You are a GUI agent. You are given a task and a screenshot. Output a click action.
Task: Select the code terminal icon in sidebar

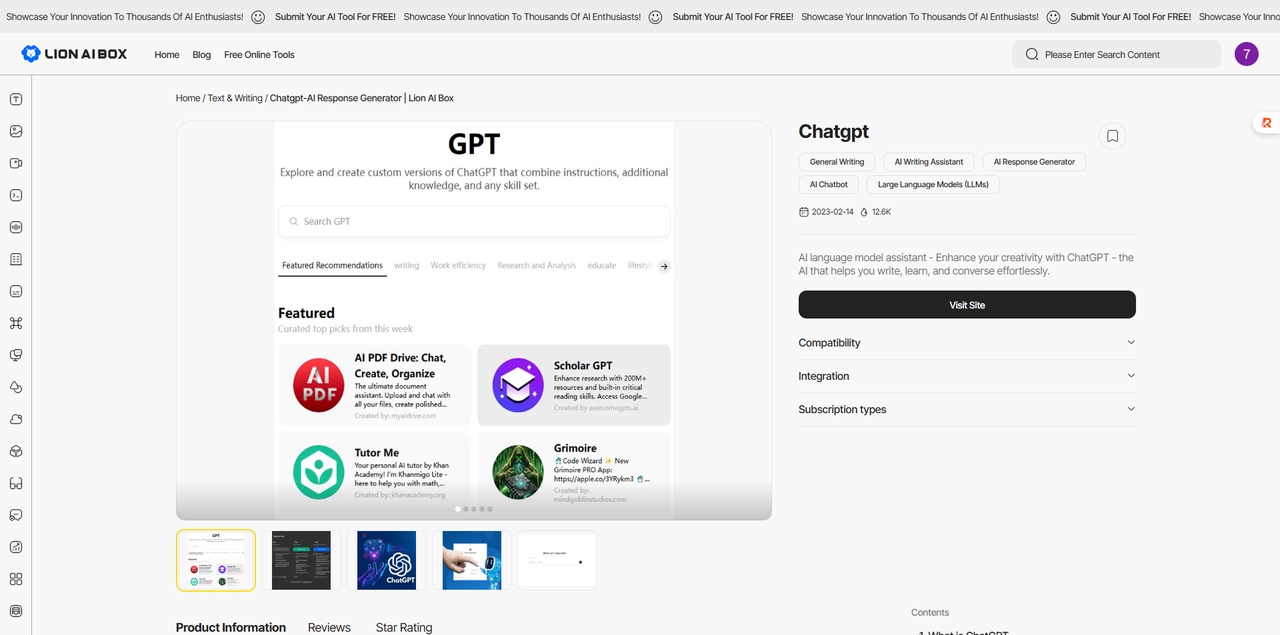(16, 195)
